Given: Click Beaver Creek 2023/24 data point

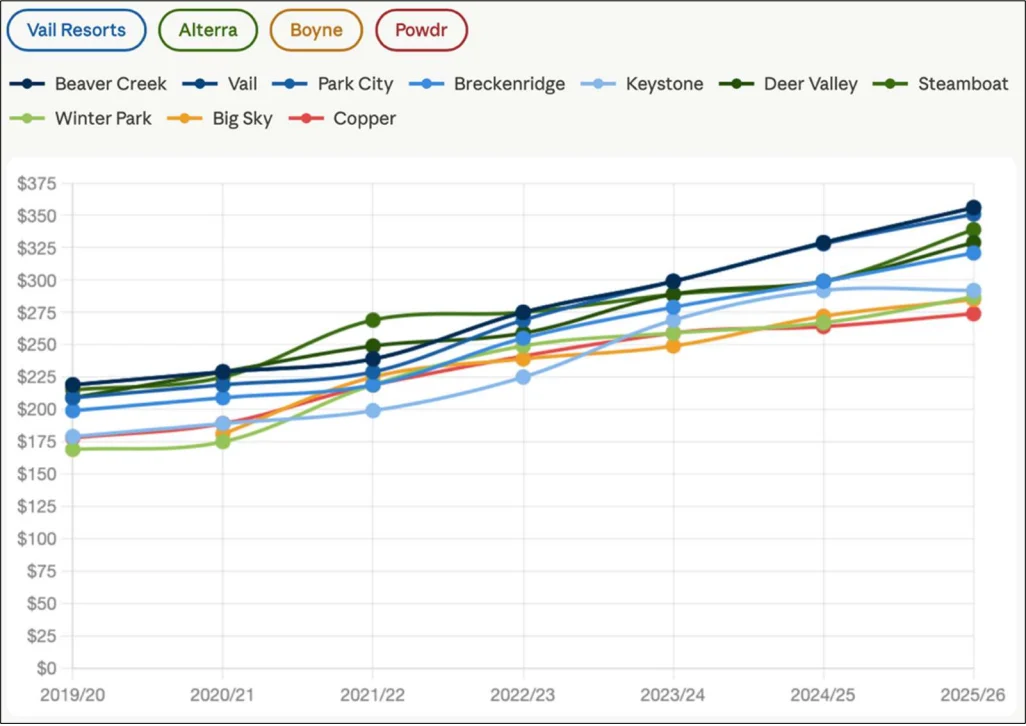Looking at the screenshot, I should coord(673,282).
